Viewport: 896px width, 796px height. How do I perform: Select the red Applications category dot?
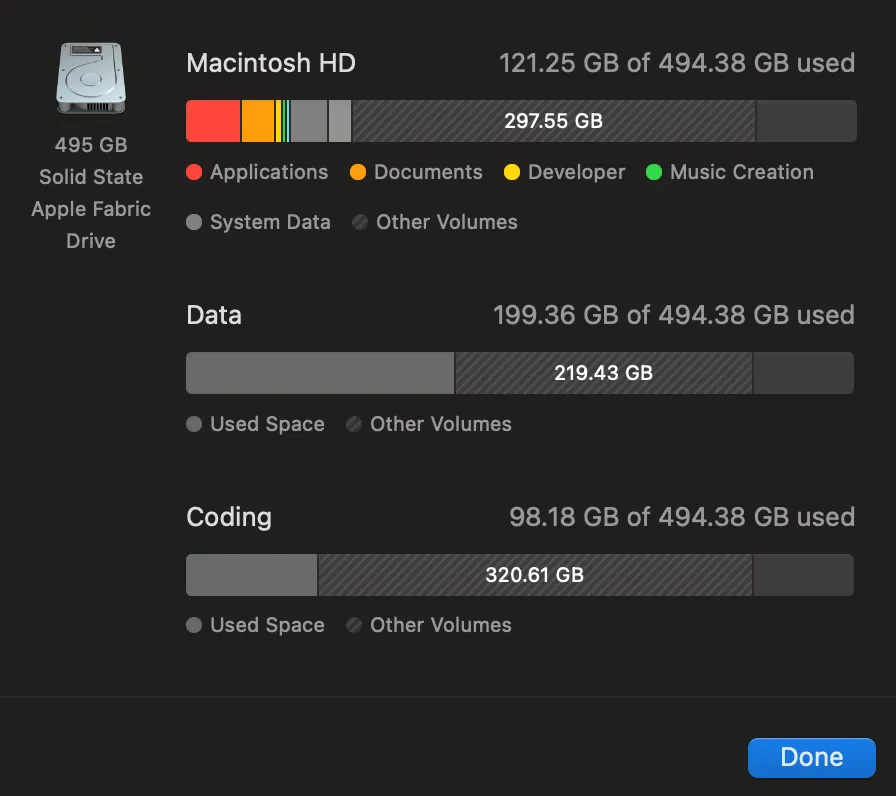pos(193,172)
